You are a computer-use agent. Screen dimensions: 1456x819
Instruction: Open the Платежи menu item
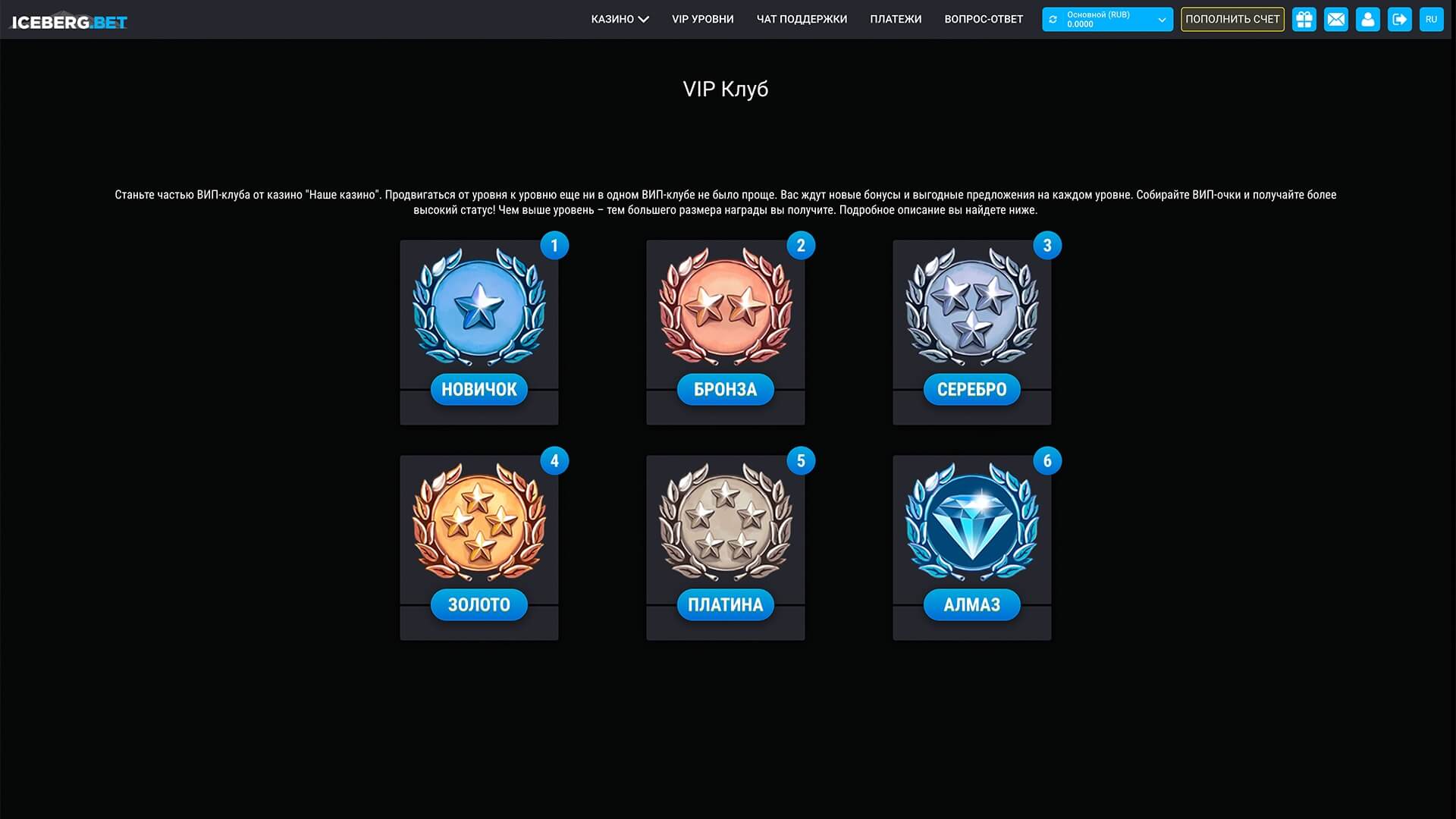tap(896, 20)
